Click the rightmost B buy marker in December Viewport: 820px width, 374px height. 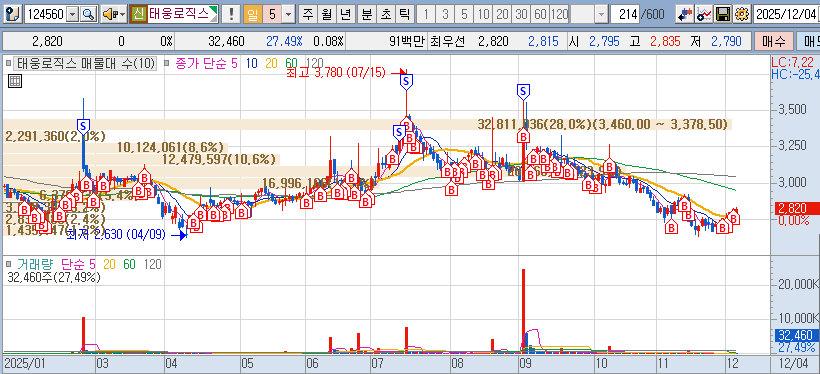tap(734, 218)
